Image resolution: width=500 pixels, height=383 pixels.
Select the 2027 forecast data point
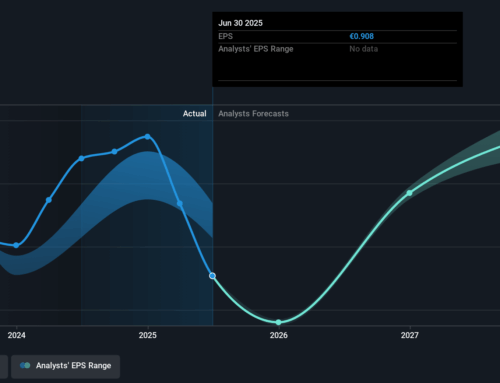pyautogui.click(x=410, y=193)
